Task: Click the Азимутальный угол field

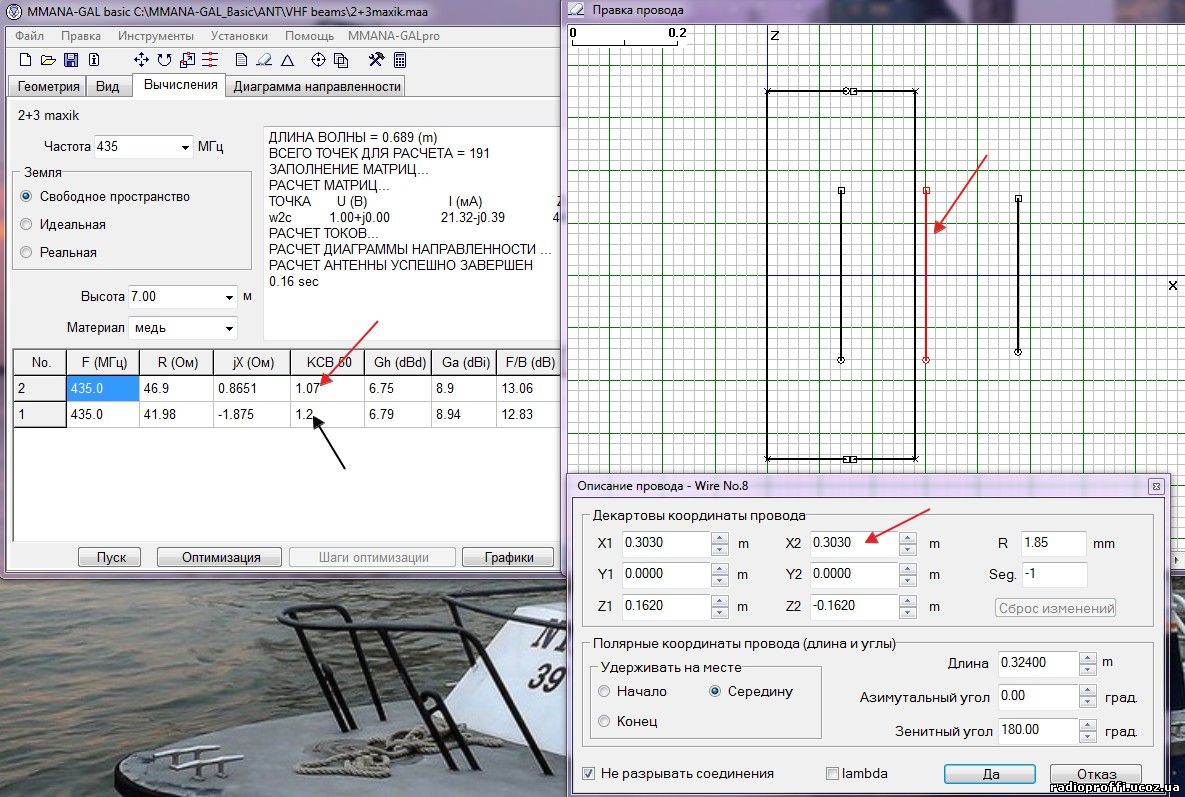Action: click(1038, 696)
